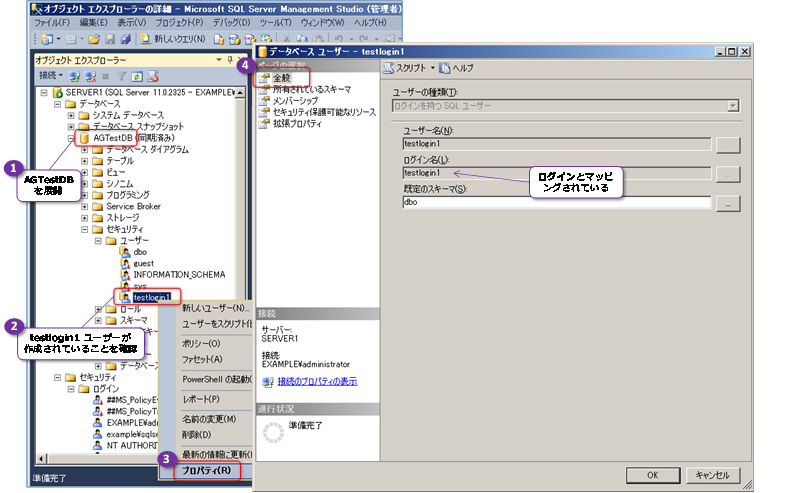
Task: Choose プロパティ(R) in the context menu
Action: (207, 471)
